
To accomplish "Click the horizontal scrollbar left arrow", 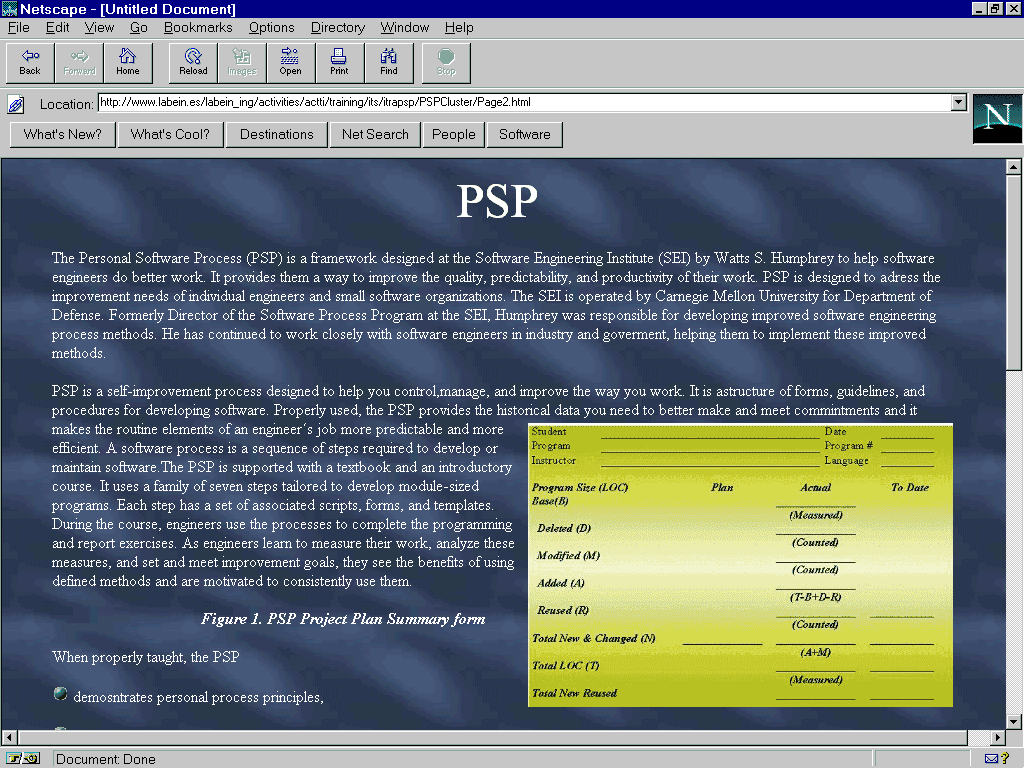I will [9, 737].
